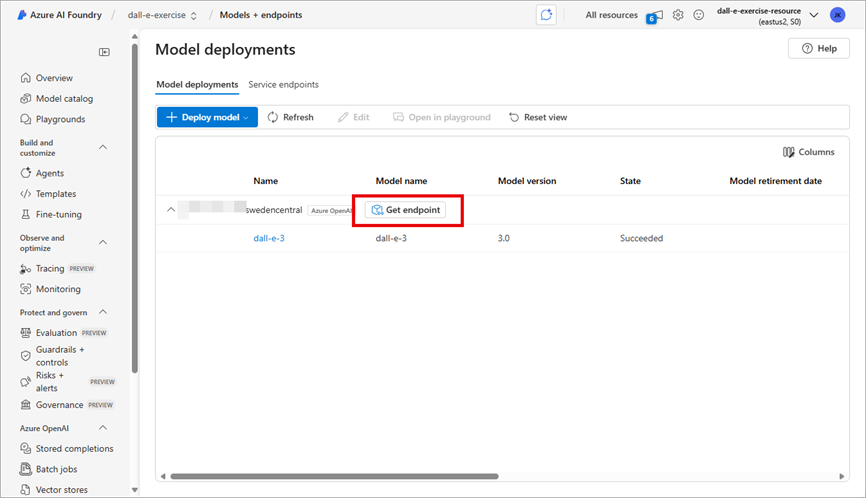Open Guardrails + controls
The image size is (866, 498).
pos(60,356)
